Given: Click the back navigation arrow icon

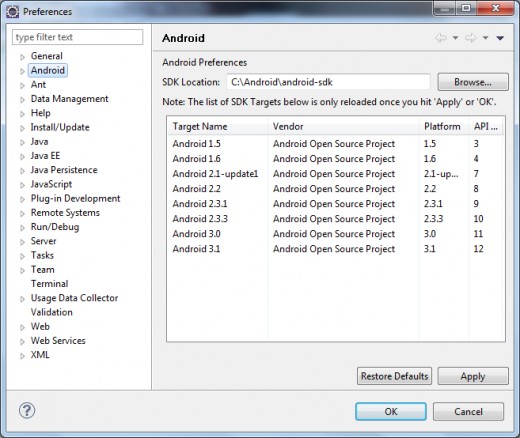Looking at the screenshot, I should pos(441,38).
